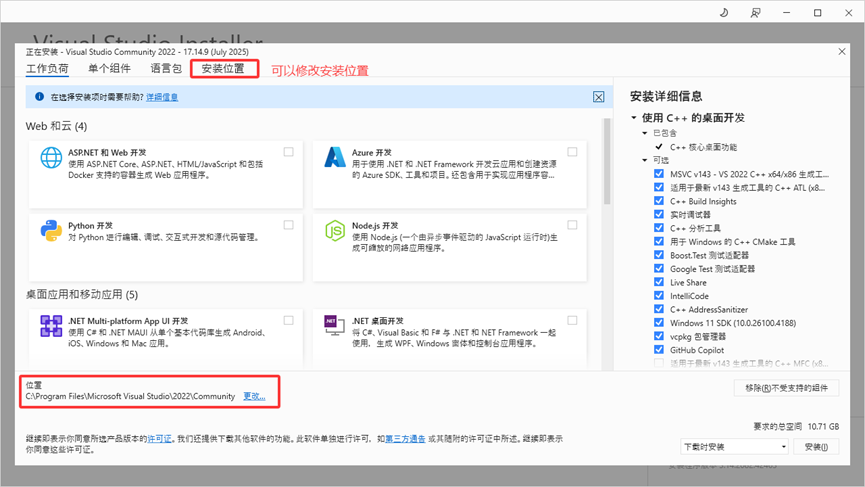Open the feedback icon in title bar
865x487 pixels.
click(755, 12)
